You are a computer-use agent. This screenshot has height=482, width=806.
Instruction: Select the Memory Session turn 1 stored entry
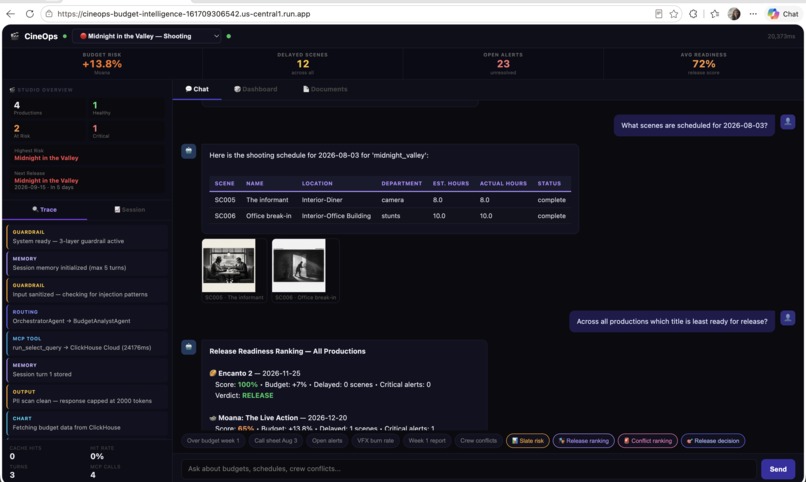coord(87,370)
